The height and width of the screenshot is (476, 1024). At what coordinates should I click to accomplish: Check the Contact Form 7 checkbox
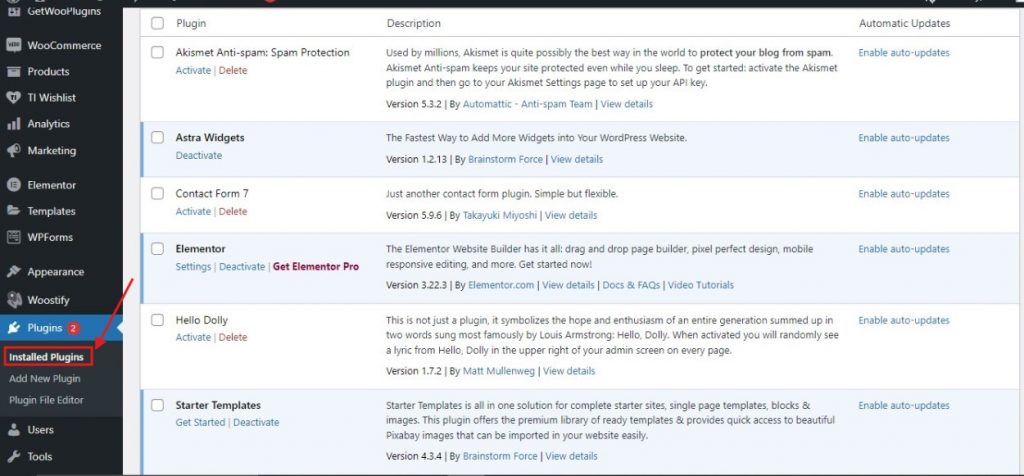157,193
